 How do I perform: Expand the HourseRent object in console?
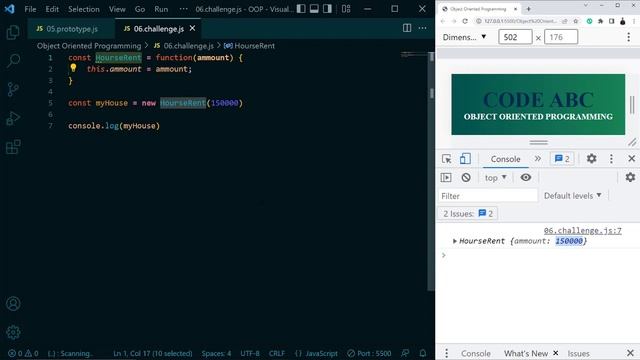click(x=455, y=241)
